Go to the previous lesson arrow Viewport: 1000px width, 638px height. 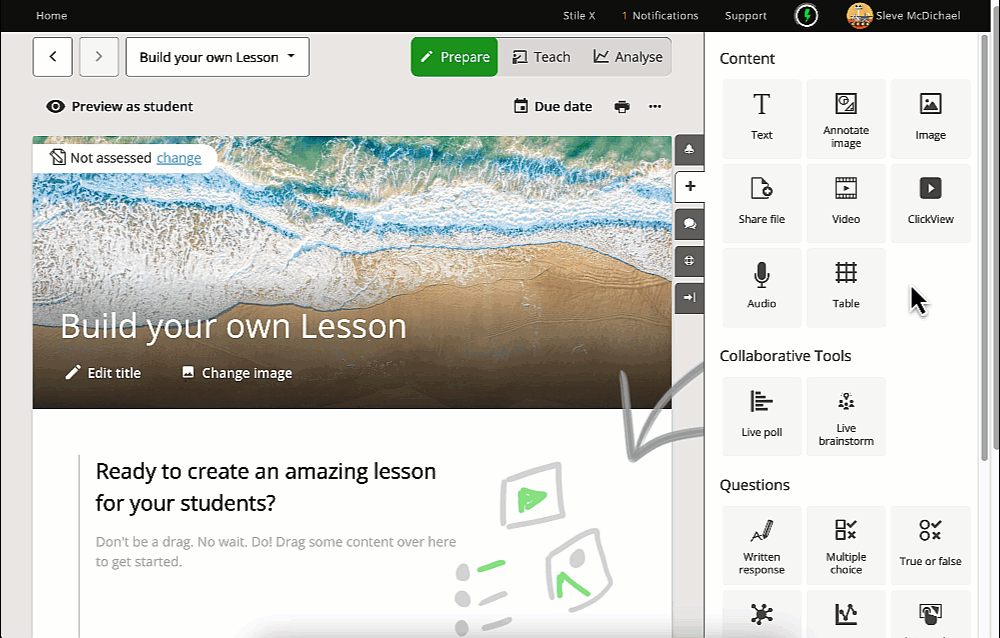pos(53,57)
